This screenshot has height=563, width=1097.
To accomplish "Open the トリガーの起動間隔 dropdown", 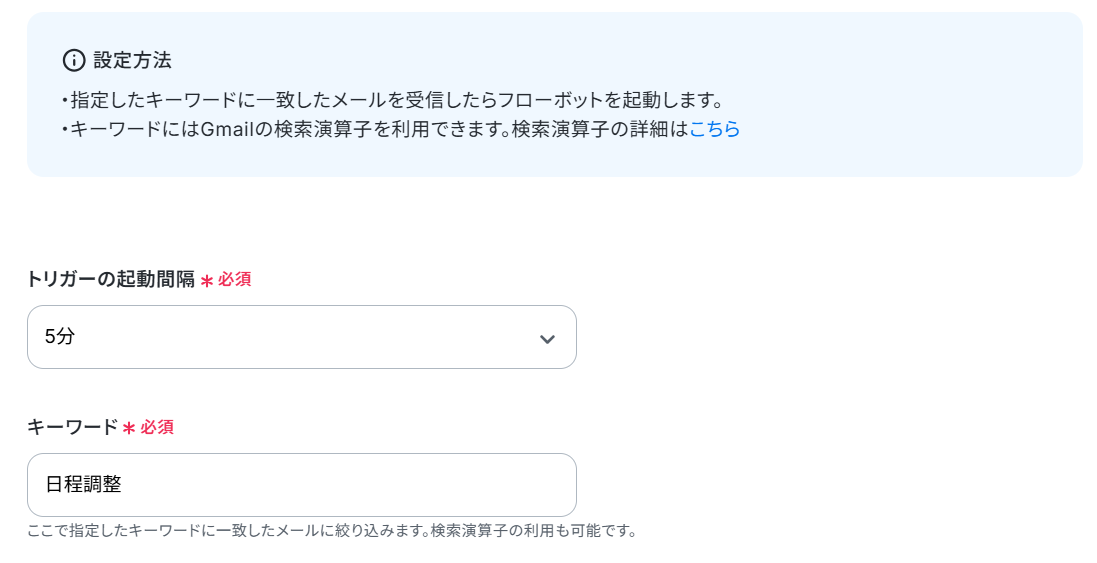I will tap(301, 337).
